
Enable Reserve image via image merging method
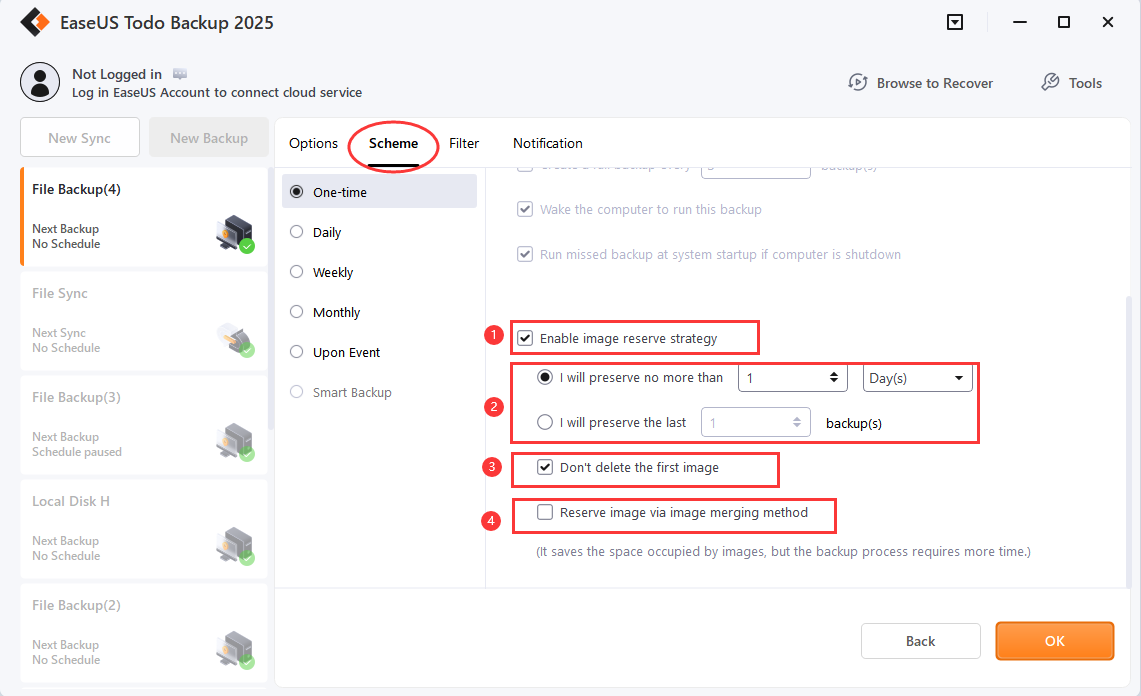click(x=545, y=513)
